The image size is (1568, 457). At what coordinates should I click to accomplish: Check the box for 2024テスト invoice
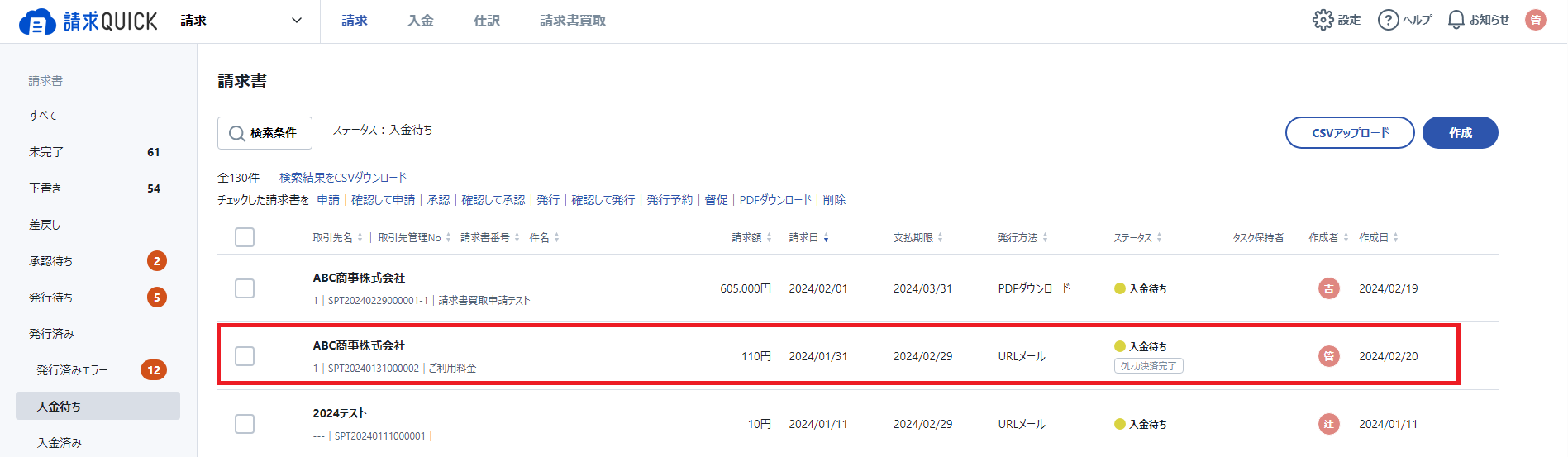coord(245,424)
